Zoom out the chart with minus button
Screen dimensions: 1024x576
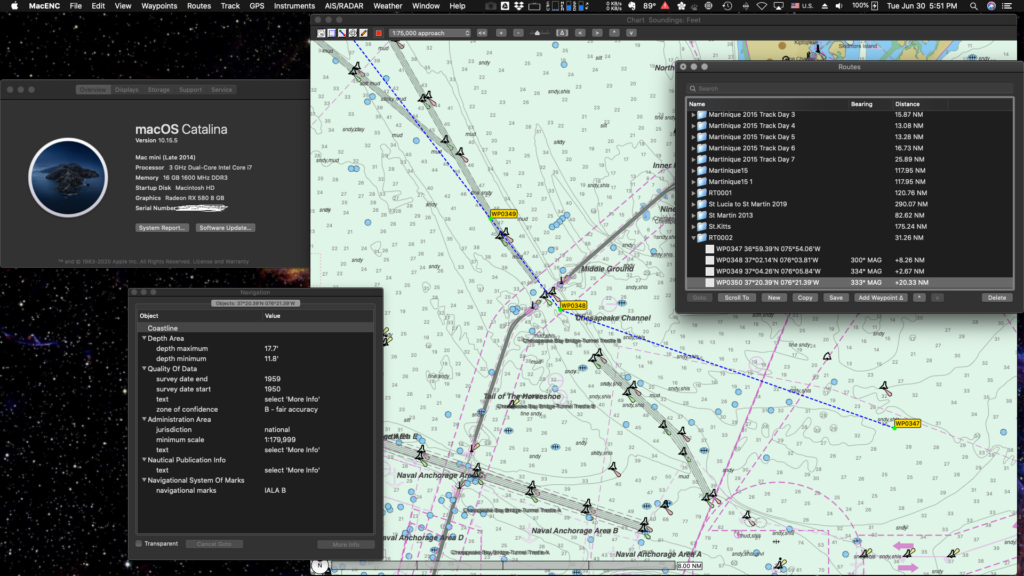(518, 33)
